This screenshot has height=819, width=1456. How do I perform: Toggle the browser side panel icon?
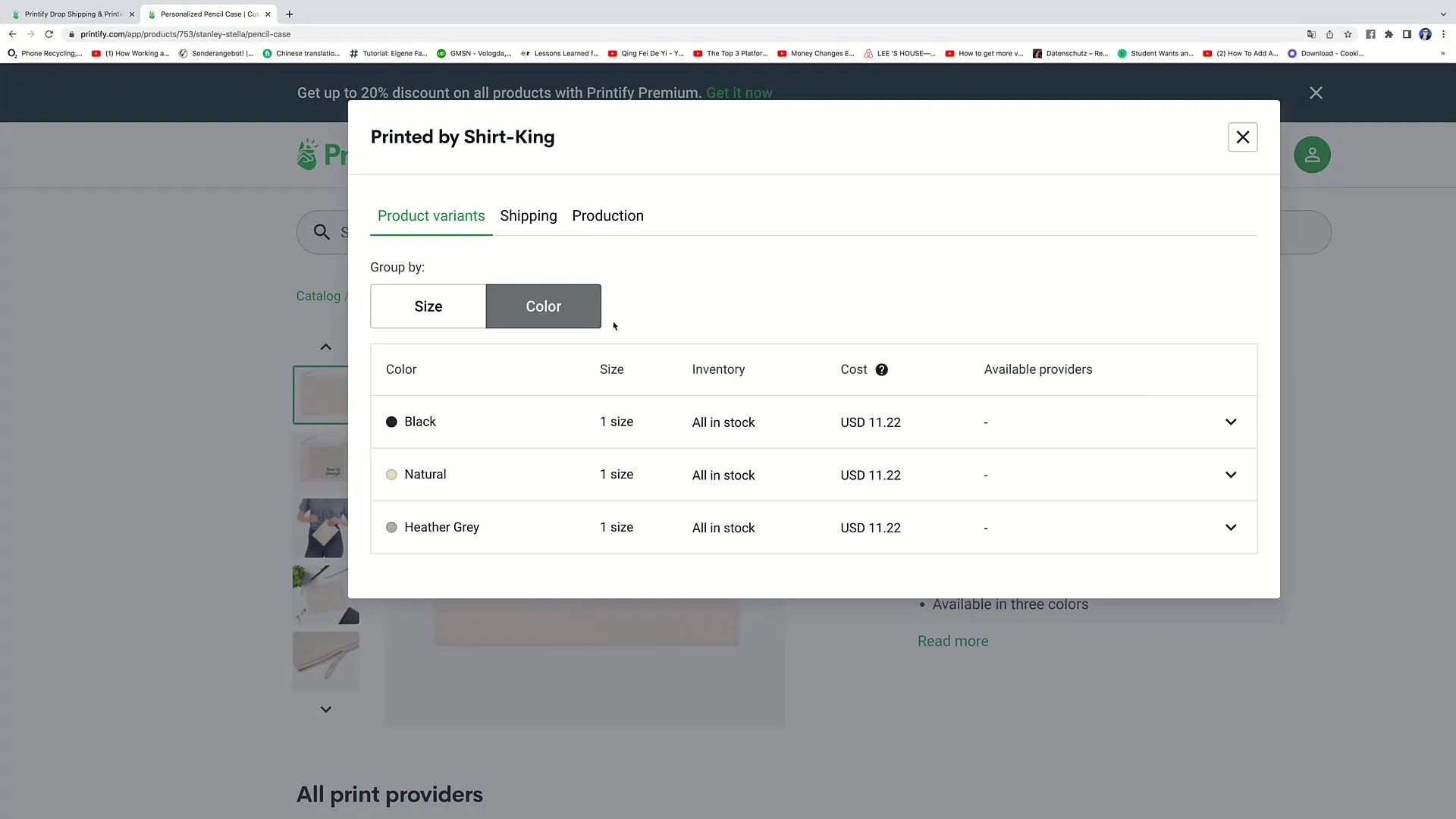tap(1407, 34)
